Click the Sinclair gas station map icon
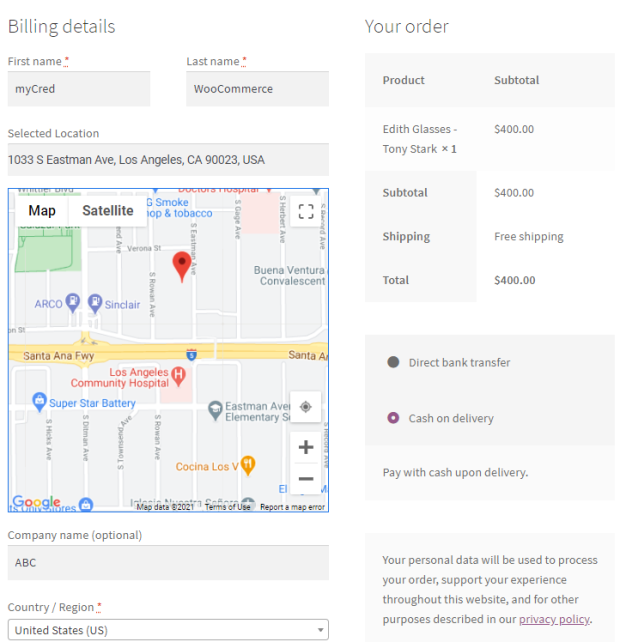Viewport: 620px width, 642px height. point(95,303)
